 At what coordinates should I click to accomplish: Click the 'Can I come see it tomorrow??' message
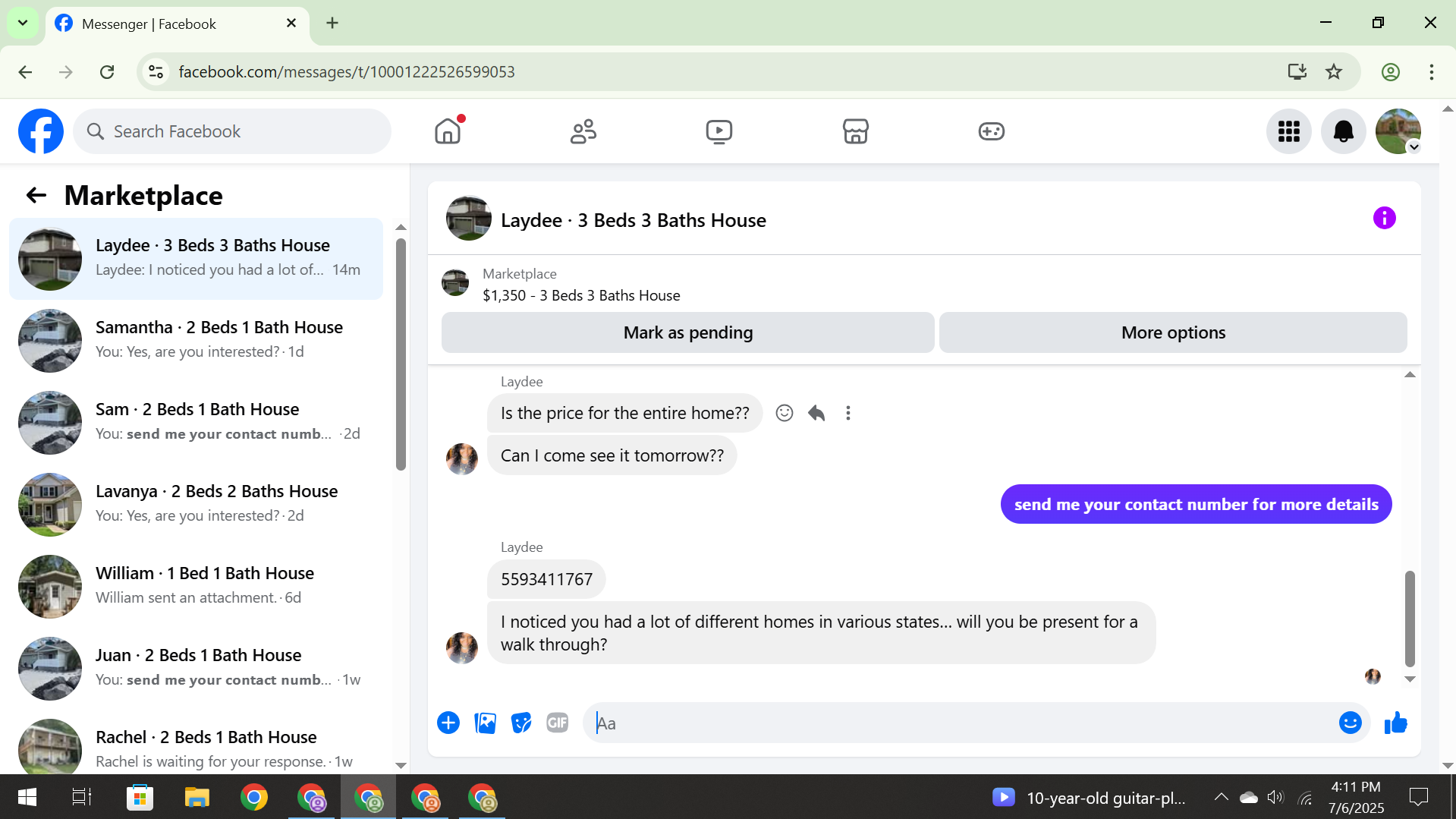click(612, 455)
